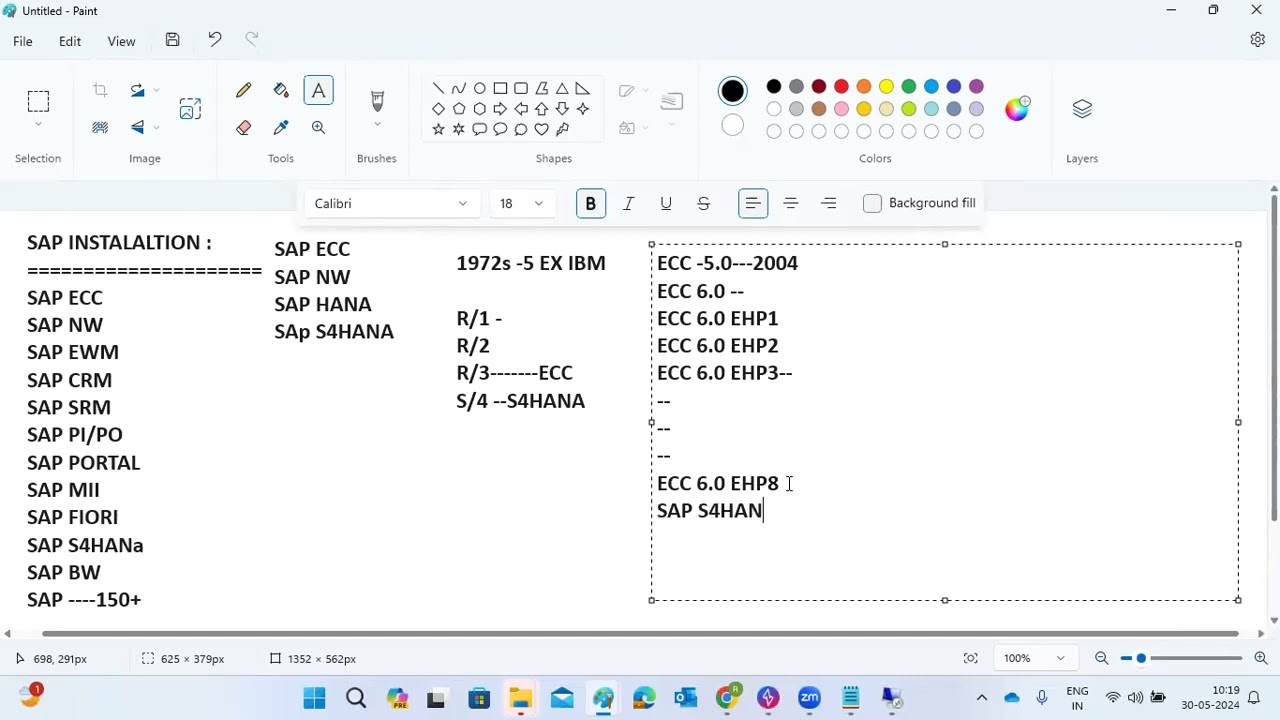Open the Layers panel
Screen dimensions: 1280x720
coord(1082,109)
